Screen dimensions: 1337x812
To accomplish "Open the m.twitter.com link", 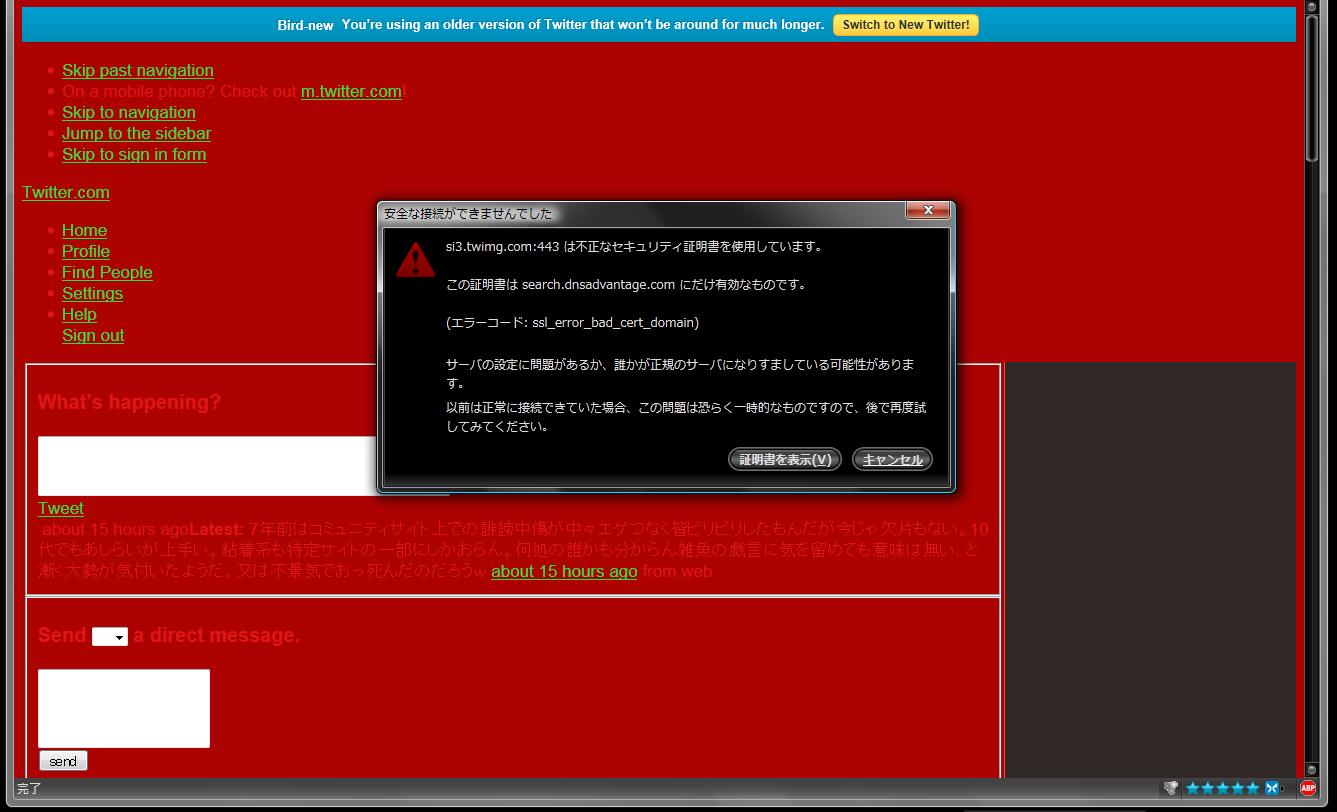I will click(351, 91).
